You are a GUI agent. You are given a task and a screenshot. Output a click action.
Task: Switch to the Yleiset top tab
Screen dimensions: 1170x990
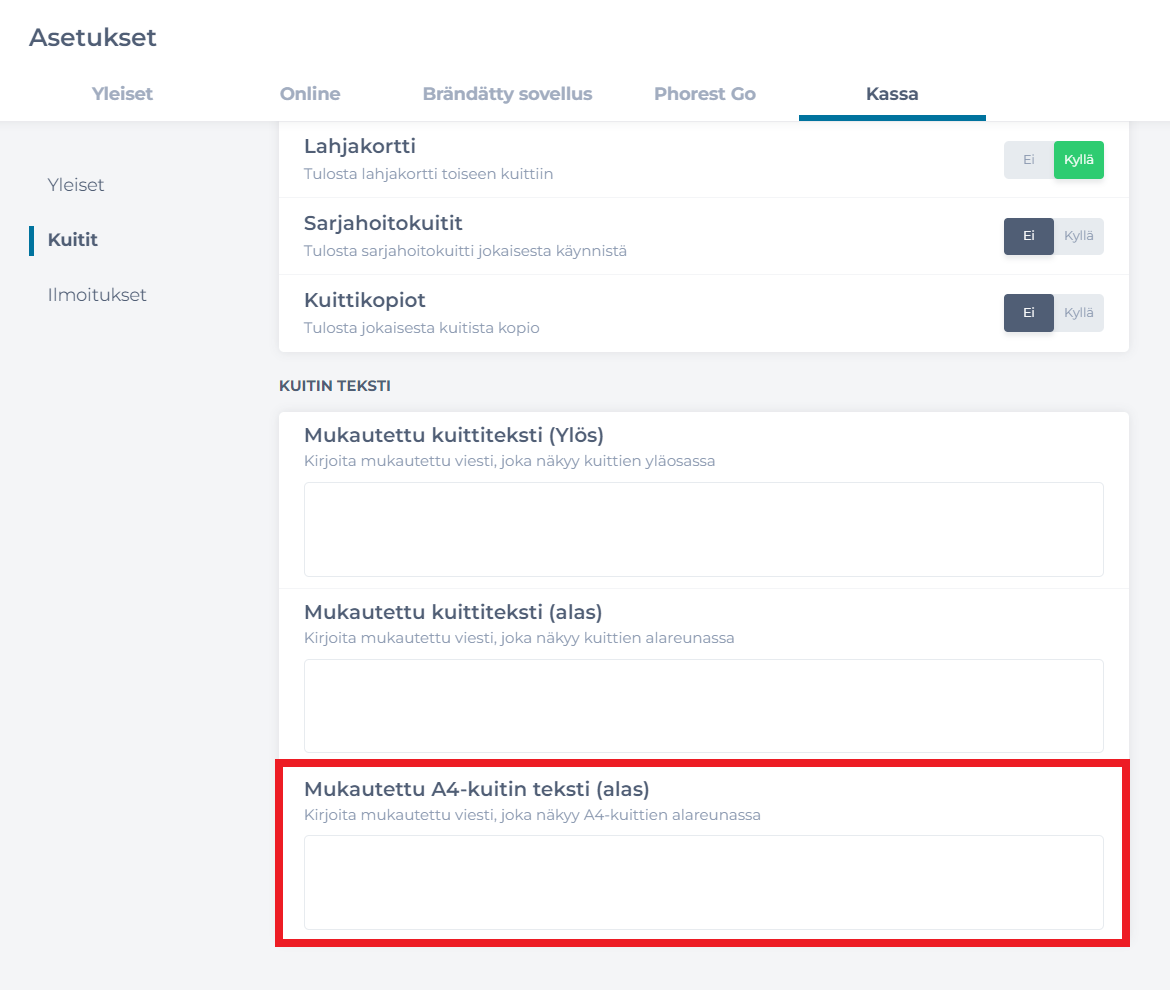pos(122,94)
